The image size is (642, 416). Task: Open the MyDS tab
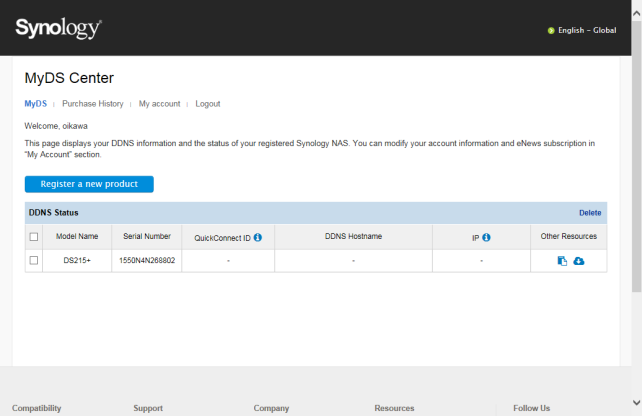[x=36, y=104]
